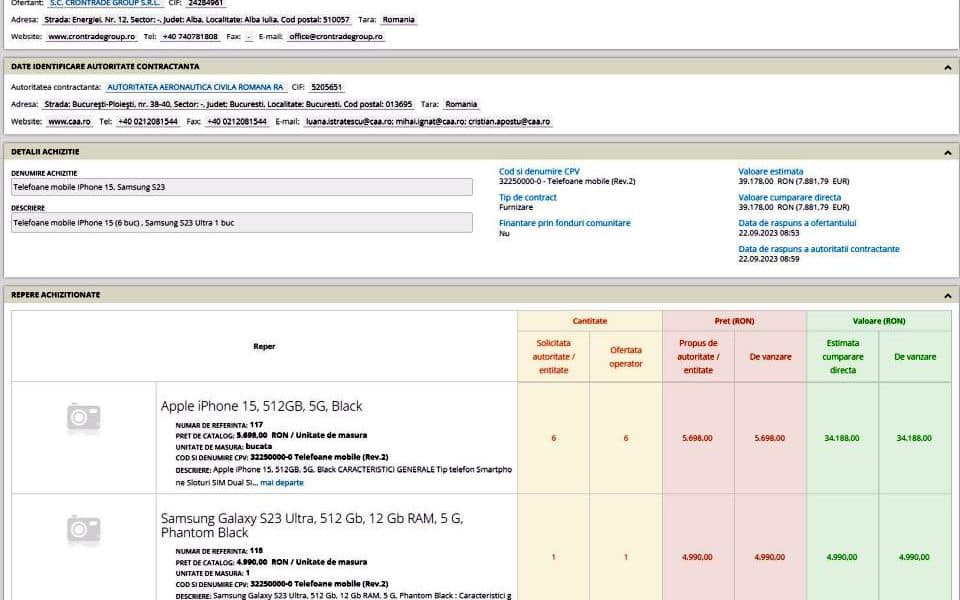Click the Denumire Achizitie input field
Screen dimensions: 960x600
pyautogui.click(x=242, y=187)
